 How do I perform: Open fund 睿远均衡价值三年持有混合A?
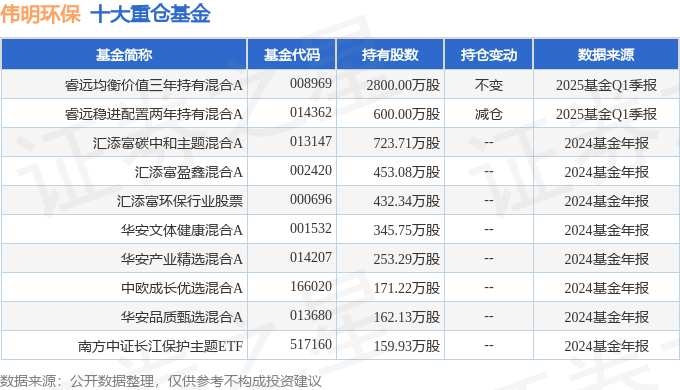[x=154, y=85]
